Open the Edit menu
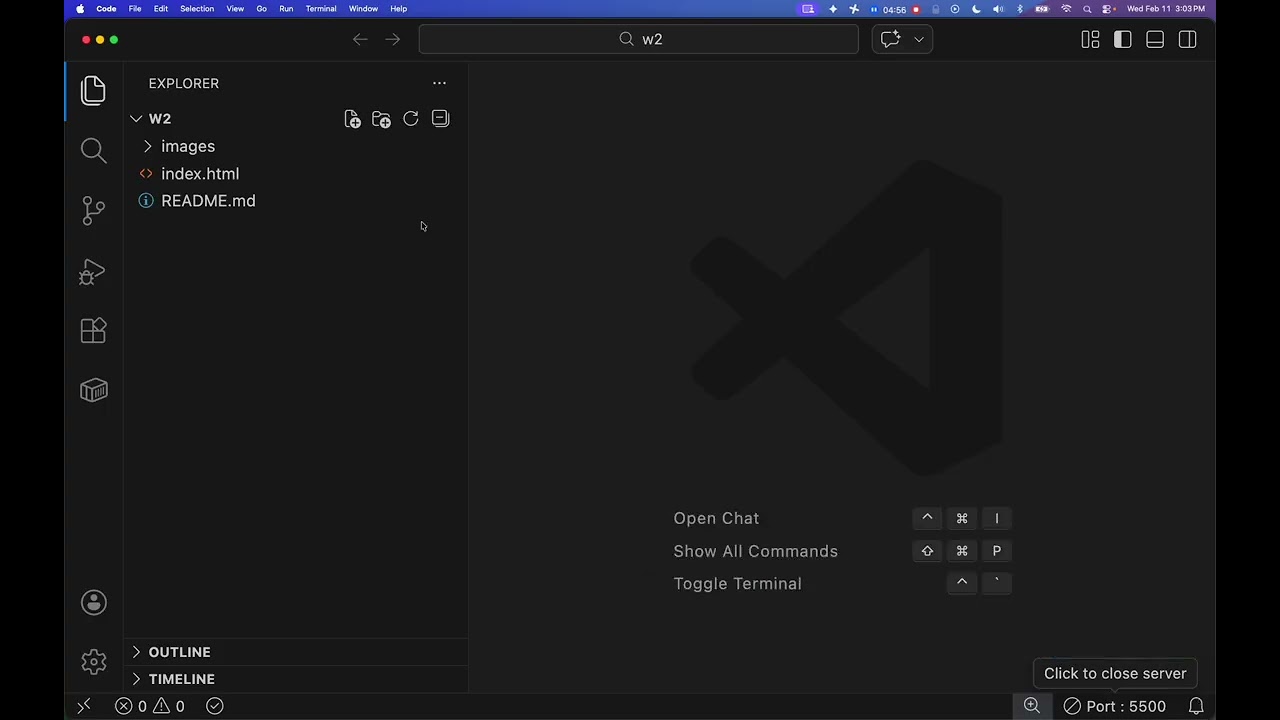 tap(161, 9)
